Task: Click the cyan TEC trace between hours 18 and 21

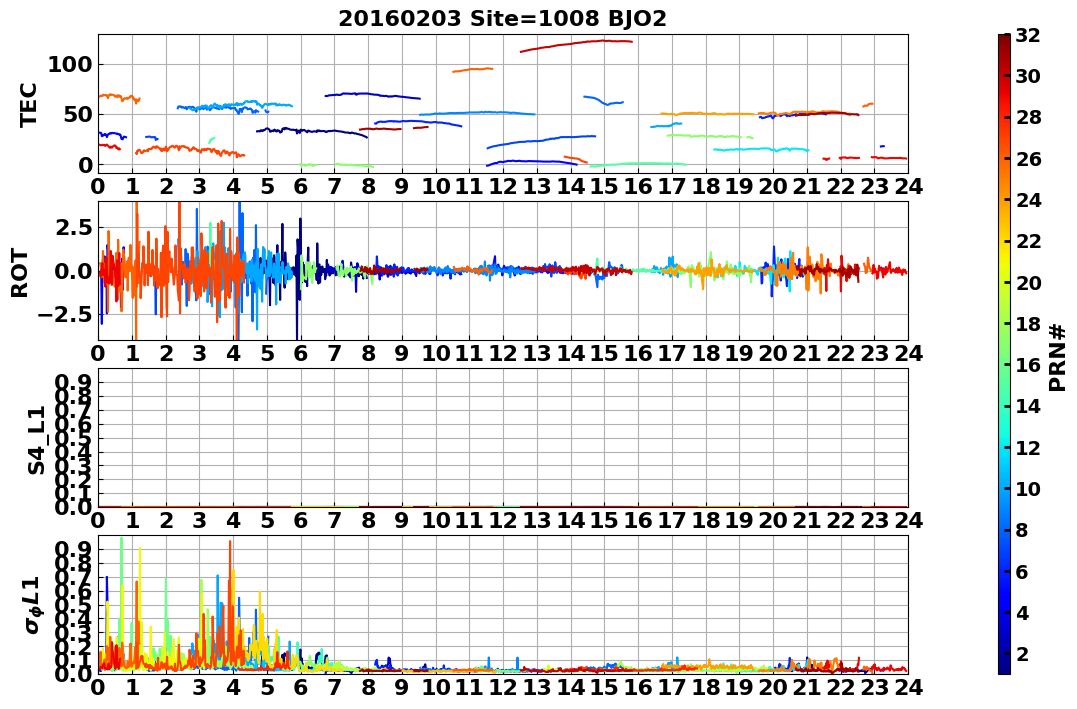Action: click(761, 149)
